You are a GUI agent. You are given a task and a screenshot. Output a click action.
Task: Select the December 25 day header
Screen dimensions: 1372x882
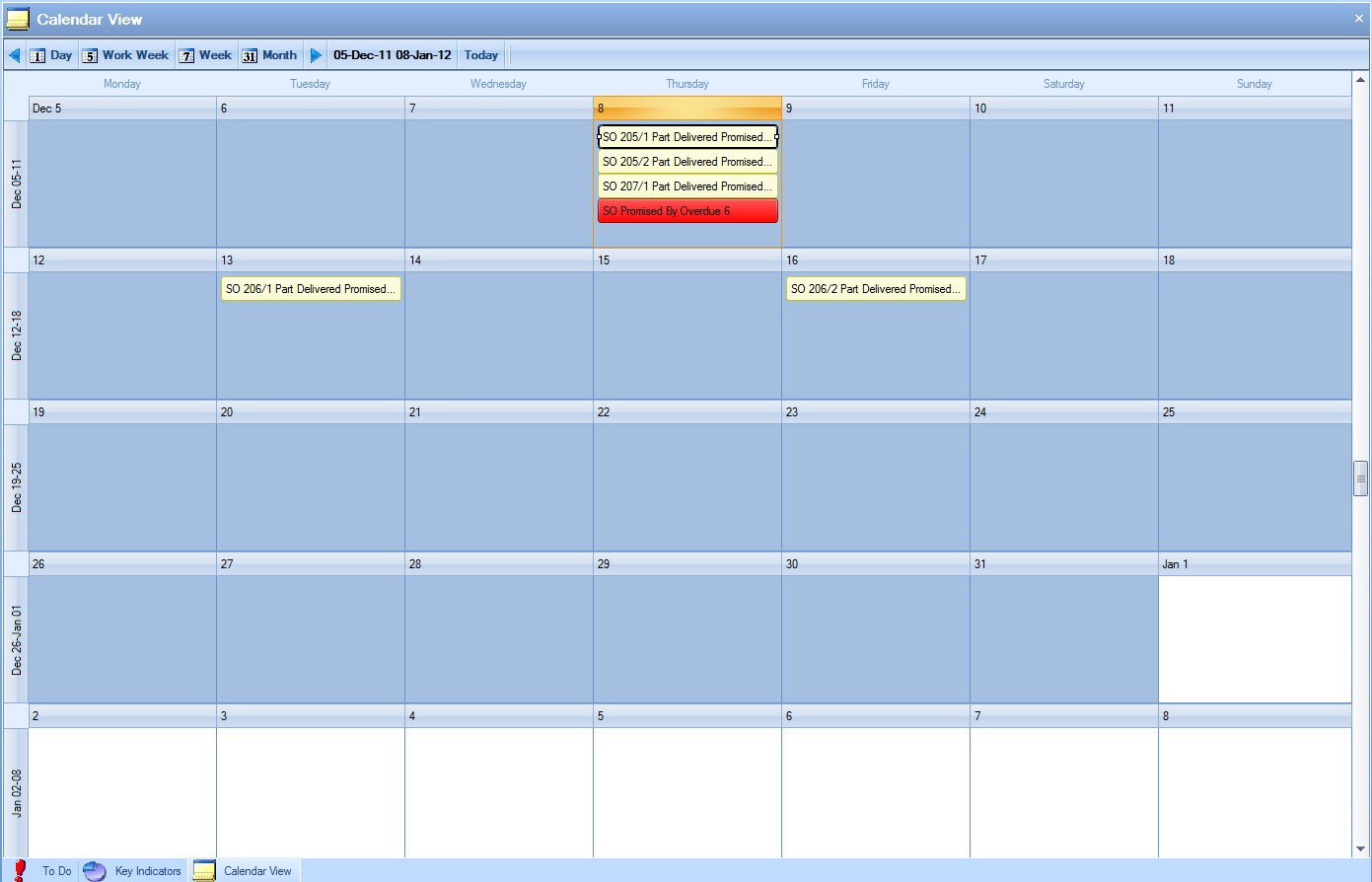click(1255, 412)
